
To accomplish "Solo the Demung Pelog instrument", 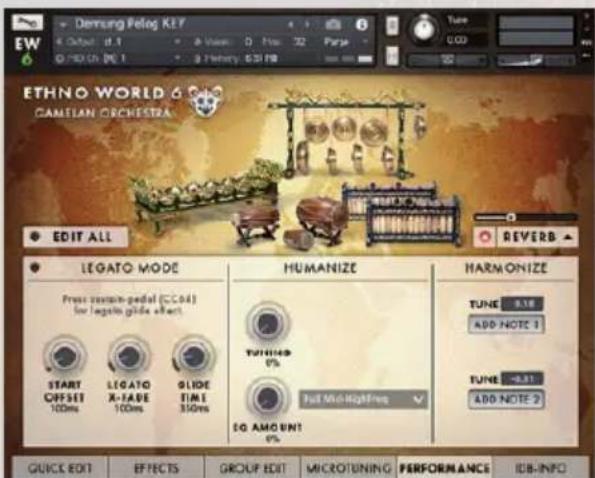I will coord(392,26).
